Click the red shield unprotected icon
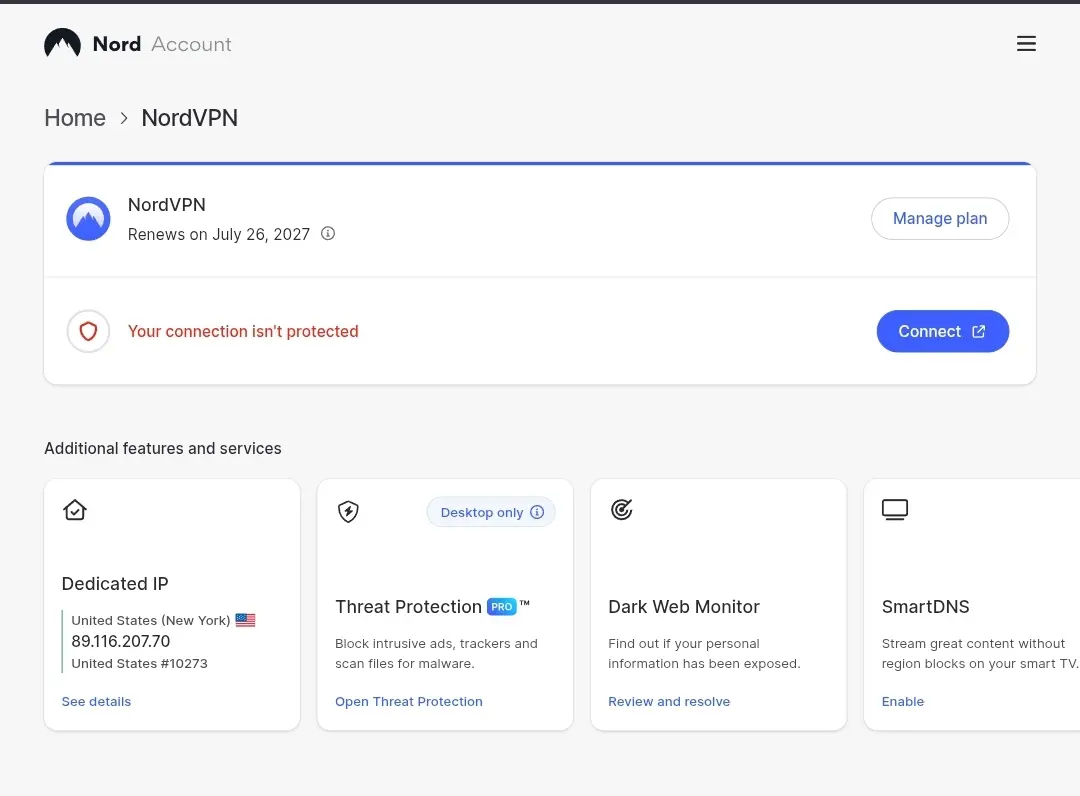The height and width of the screenshot is (796, 1080). click(x=88, y=331)
